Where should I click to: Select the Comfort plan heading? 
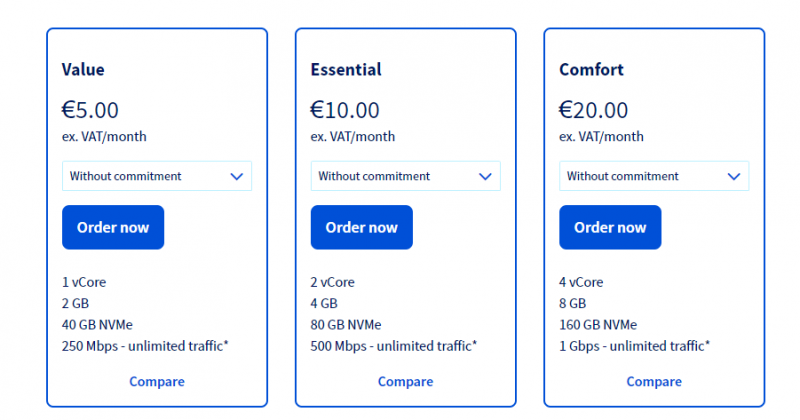[591, 69]
